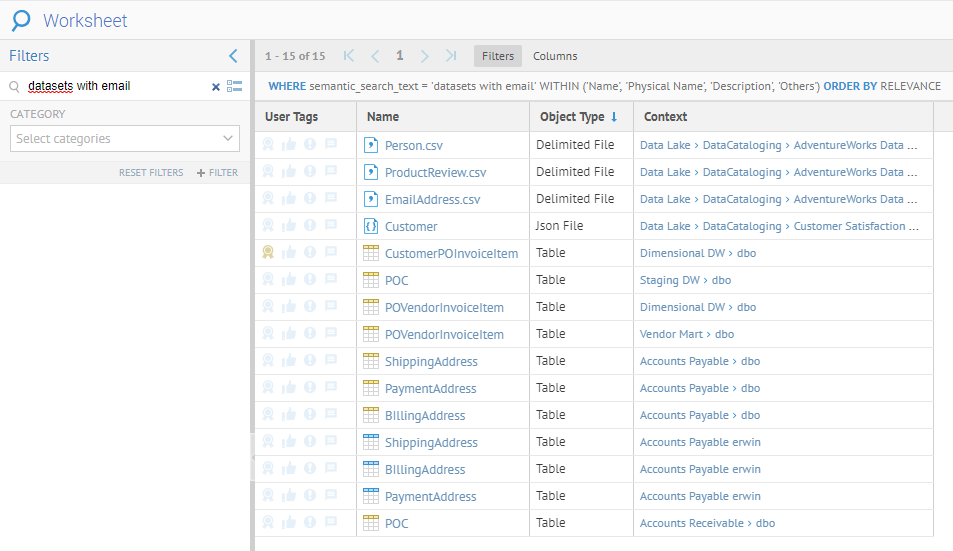
Task: Click the search options list icon
Action: pyautogui.click(x=235, y=86)
